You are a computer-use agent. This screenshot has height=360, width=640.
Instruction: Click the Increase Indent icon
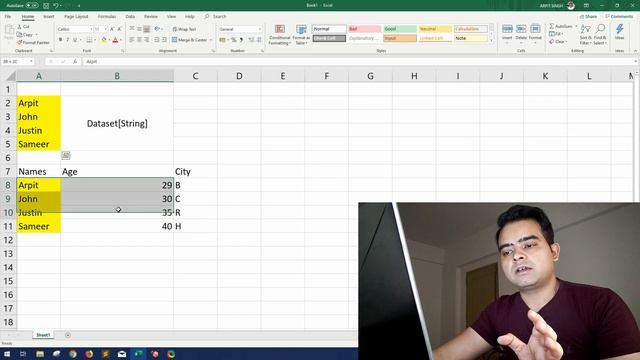click(x=164, y=40)
